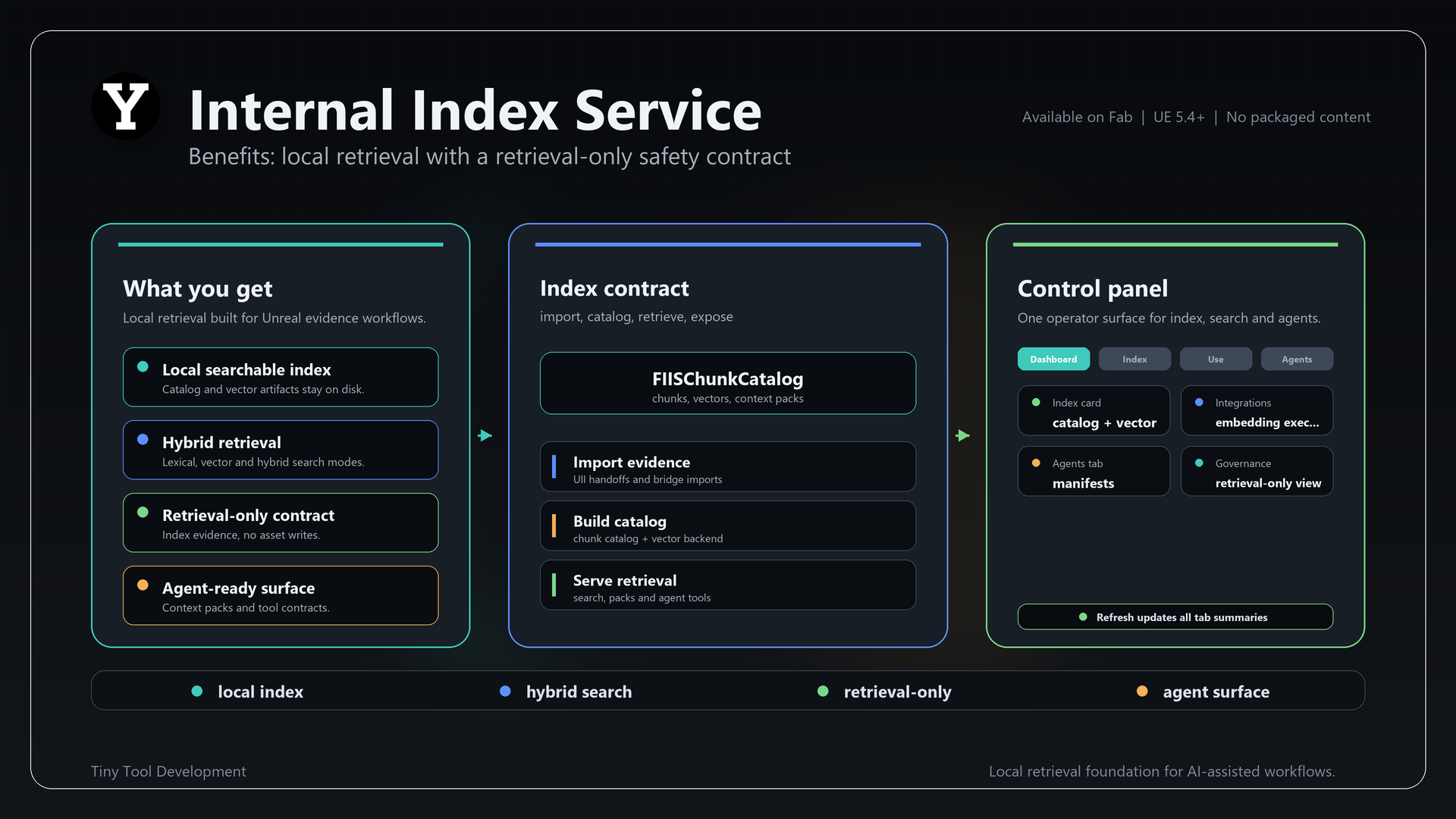The image size is (1456, 819).
Task: Open the Index card catalog + vector tile
Action: [x=1094, y=411]
